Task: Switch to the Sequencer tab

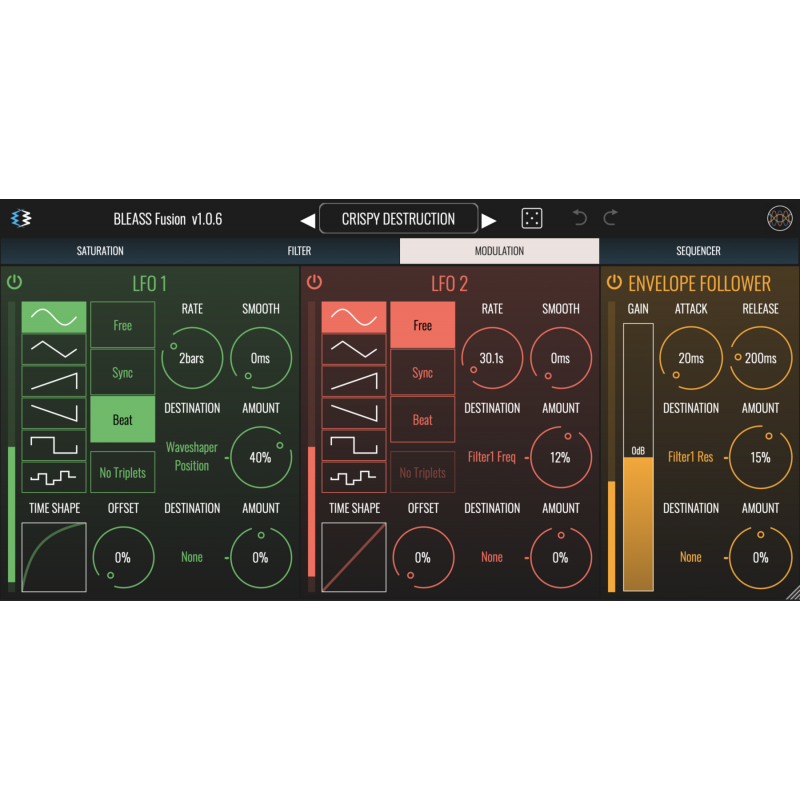Action: (698, 251)
